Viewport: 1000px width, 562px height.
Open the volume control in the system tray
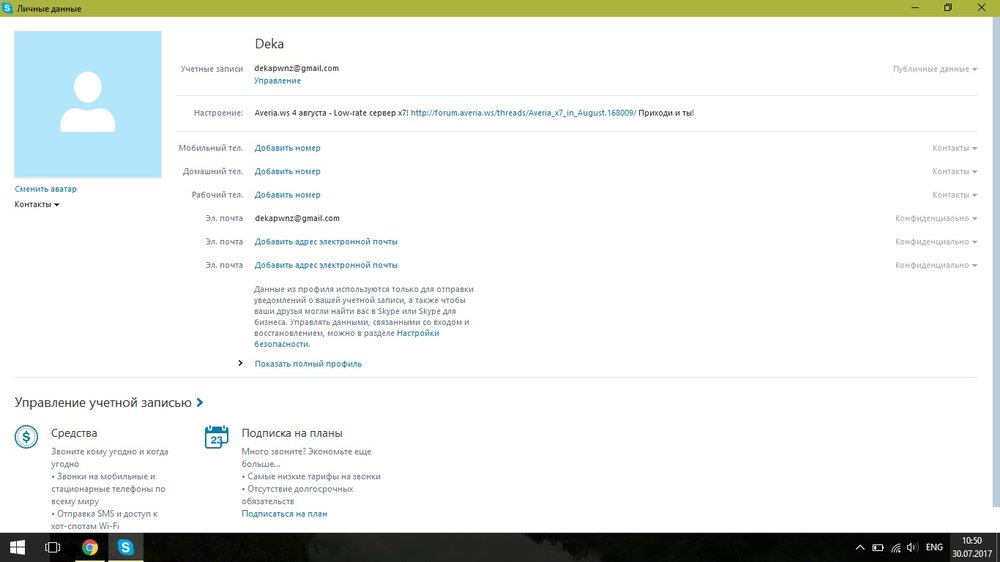[x=912, y=548]
